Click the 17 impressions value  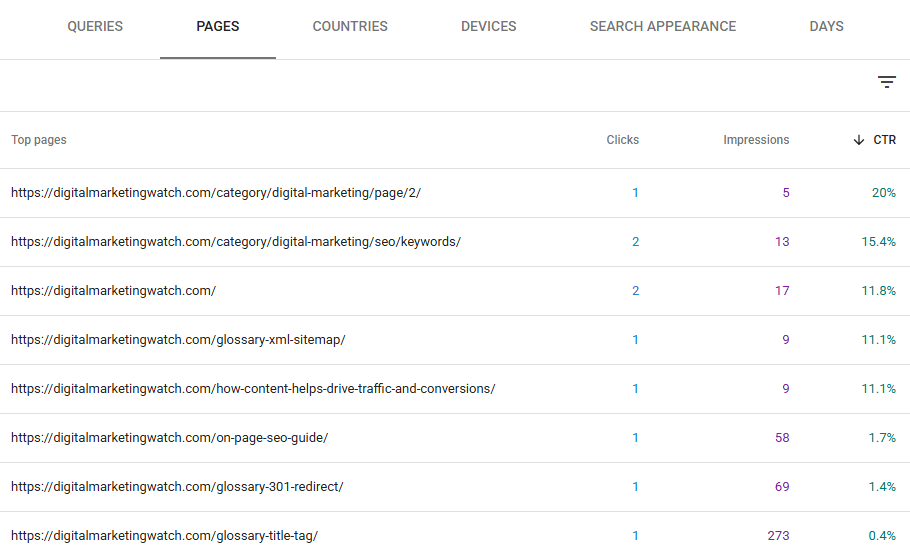click(782, 291)
